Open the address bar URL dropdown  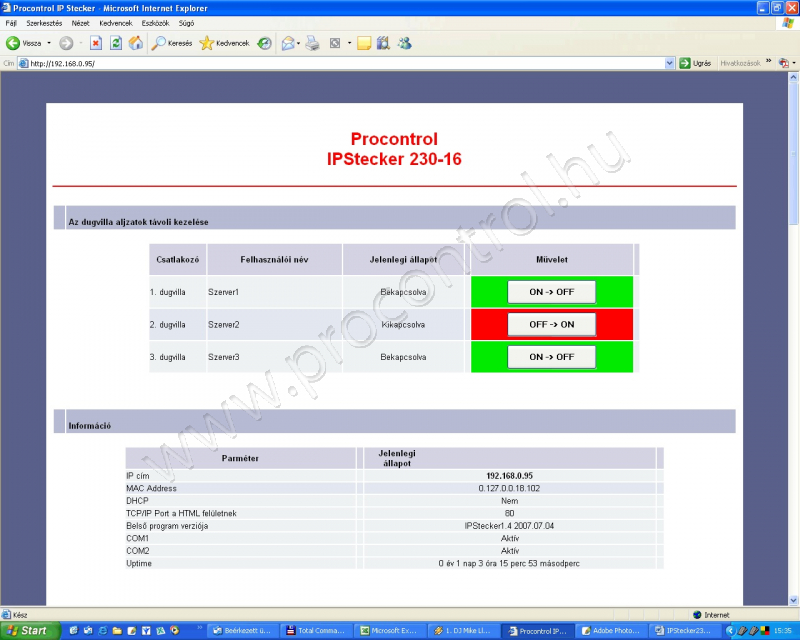(670, 63)
